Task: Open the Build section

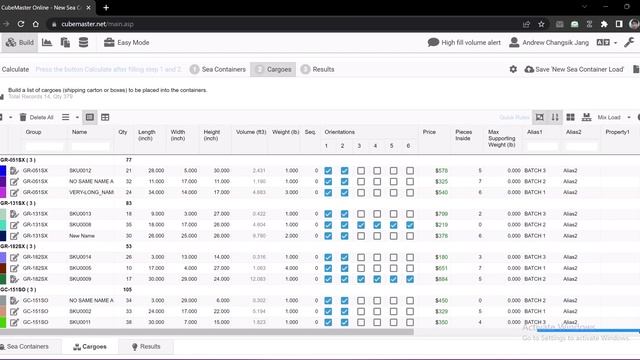Action: point(20,42)
